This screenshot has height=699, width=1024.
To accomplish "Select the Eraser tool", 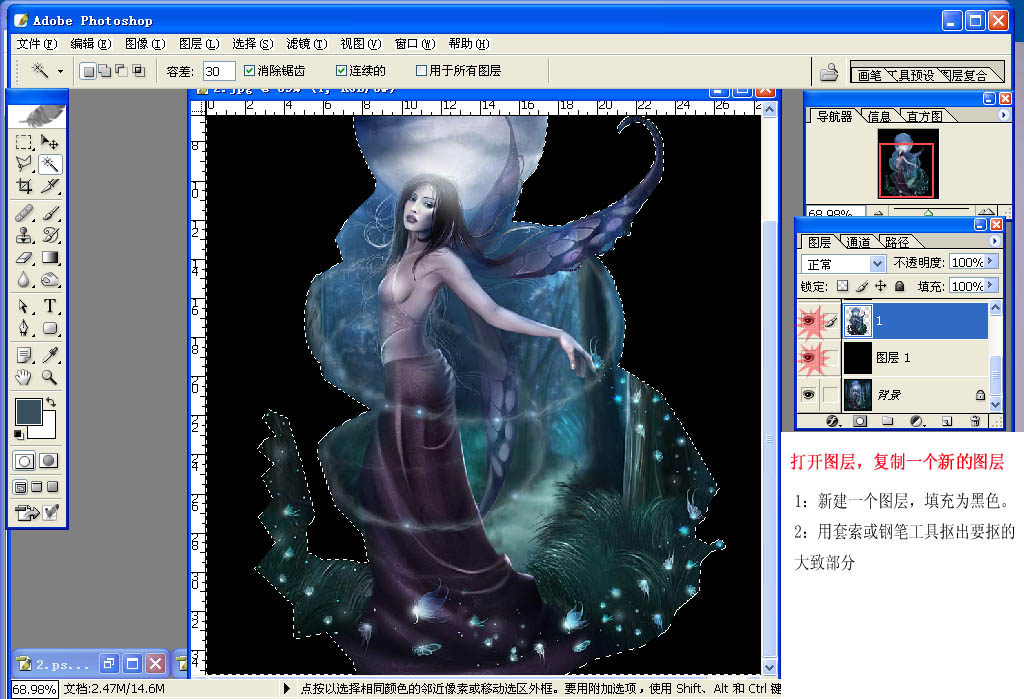I will click(x=24, y=257).
